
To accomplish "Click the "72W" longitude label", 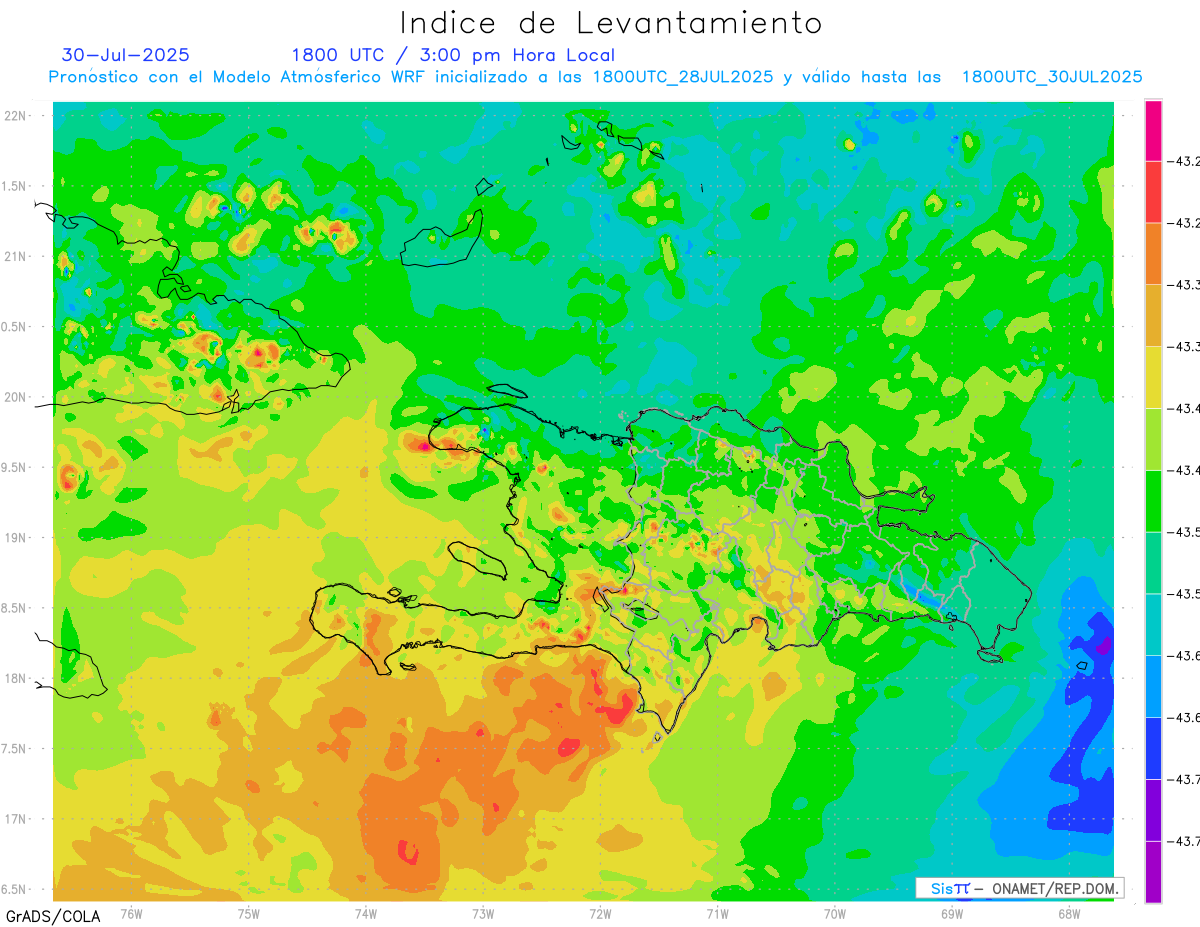I will tap(600, 912).
